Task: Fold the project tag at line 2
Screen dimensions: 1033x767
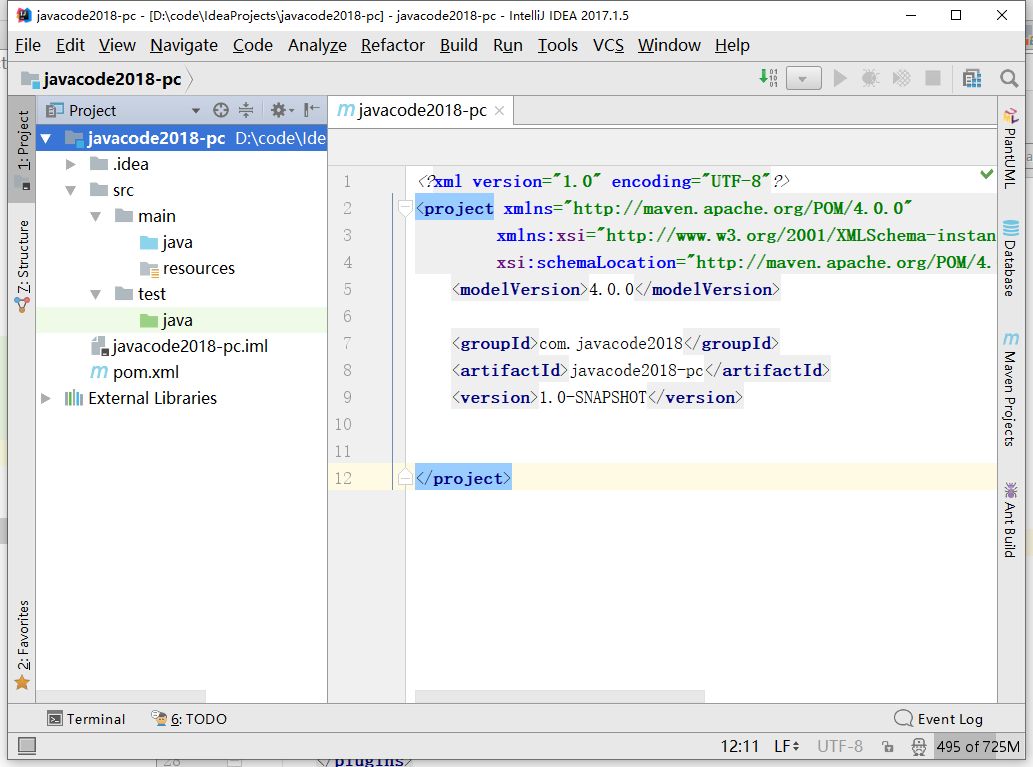Action: tap(405, 208)
